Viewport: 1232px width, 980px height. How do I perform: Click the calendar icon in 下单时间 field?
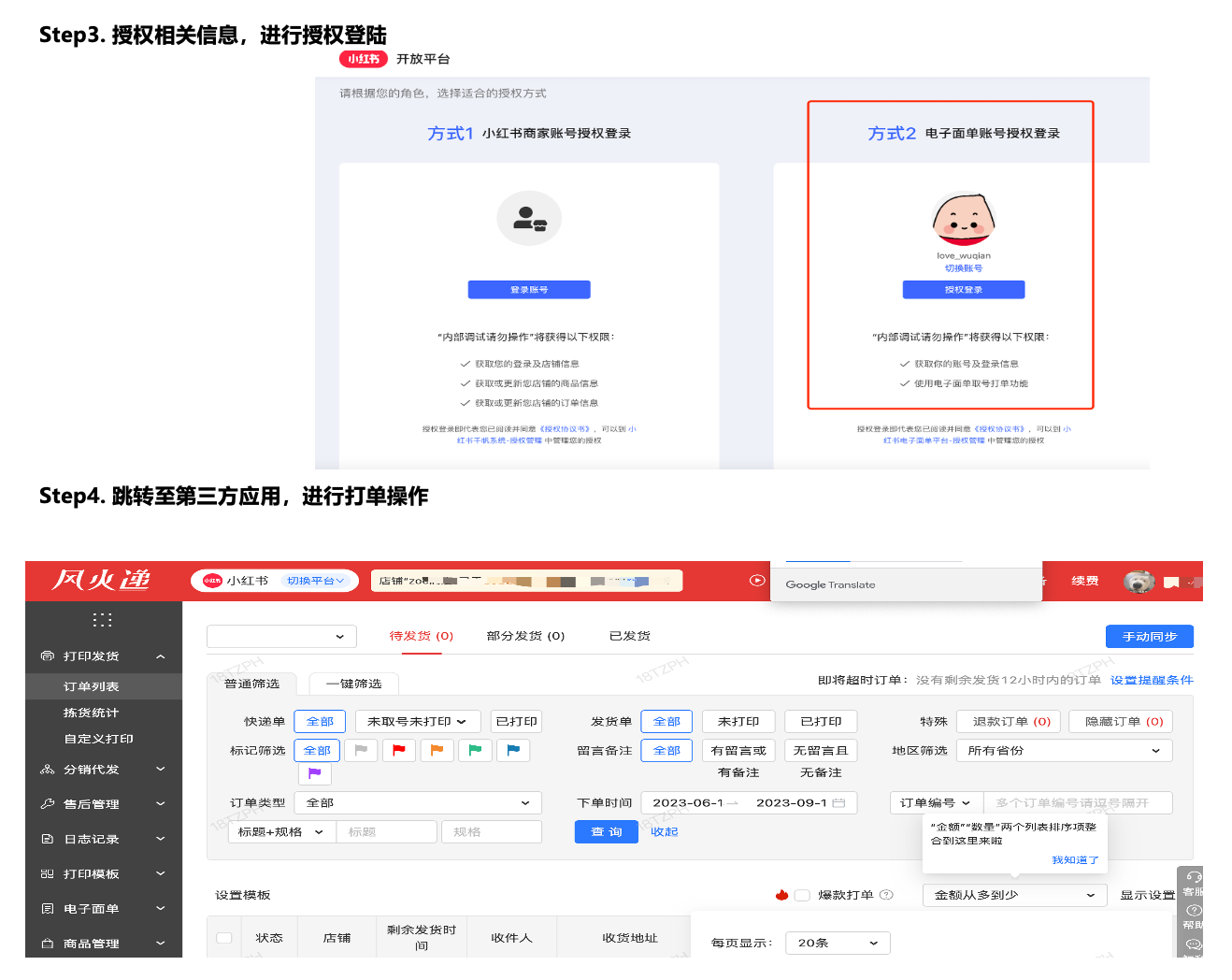pos(838,803)
